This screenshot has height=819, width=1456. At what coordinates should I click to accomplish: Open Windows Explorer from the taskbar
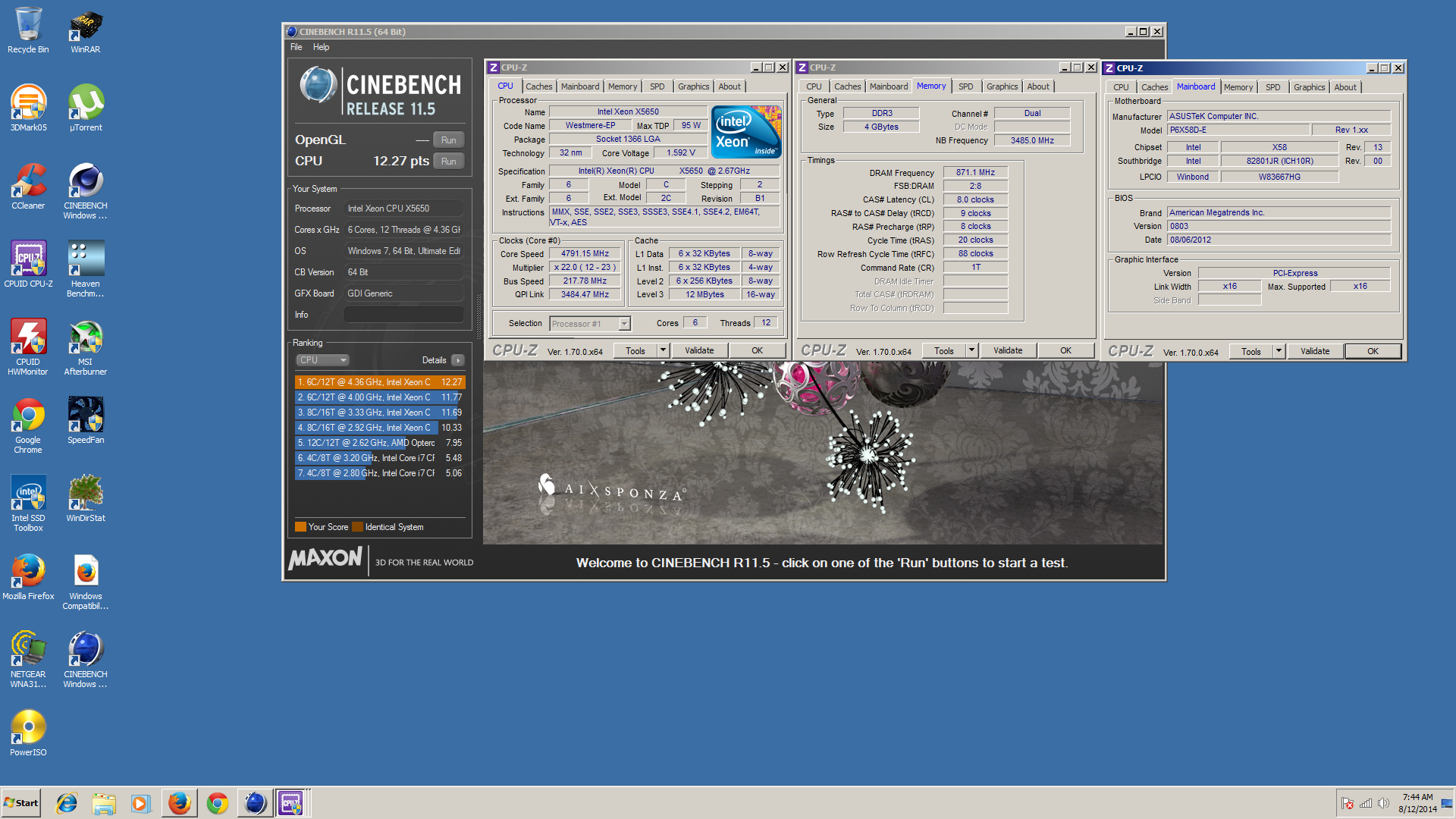(x=104, y=803)
